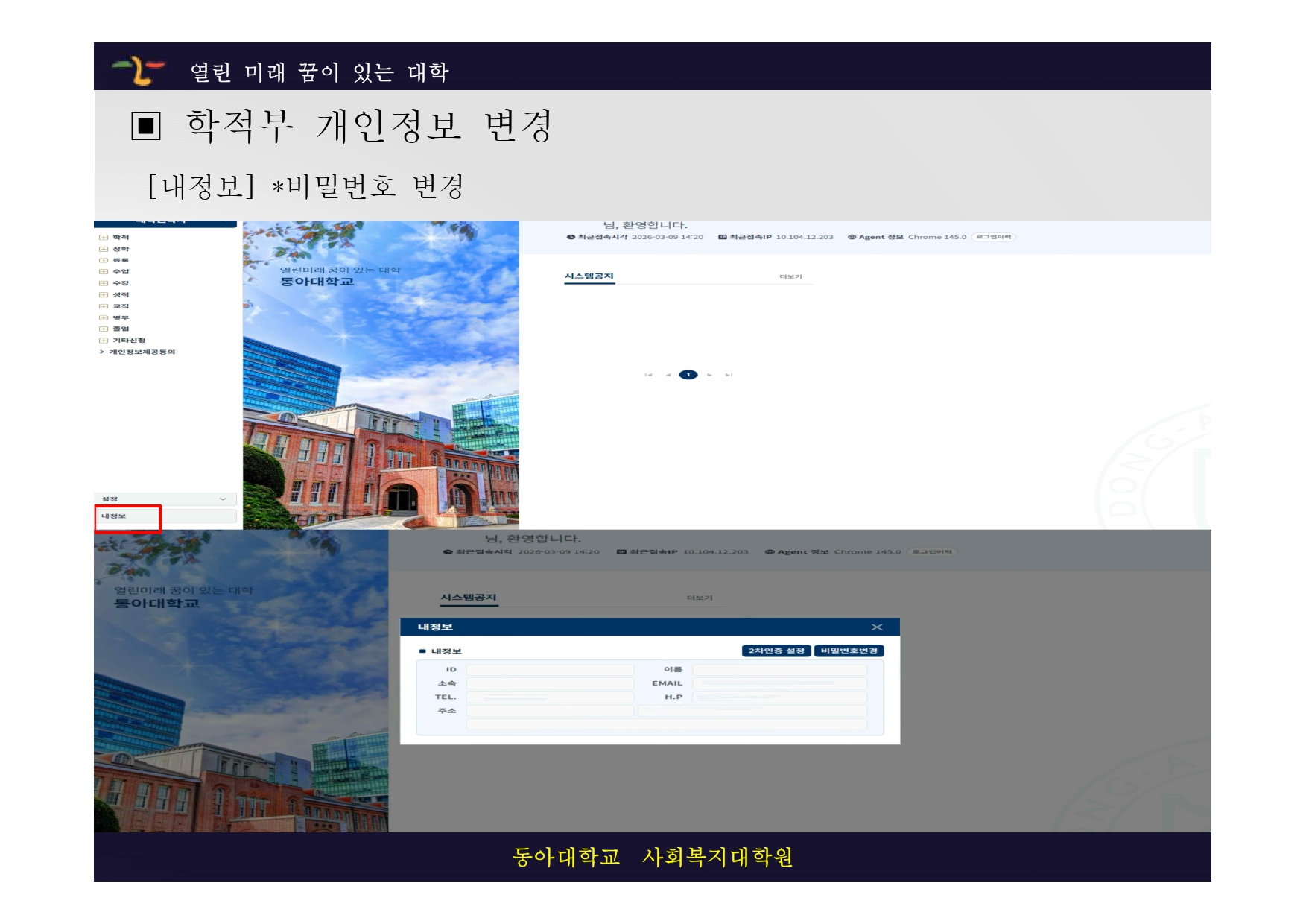Screen dimensions: 1306x924
Task: Switch to the 시스템공지 tab
Action: click(589, 276)
